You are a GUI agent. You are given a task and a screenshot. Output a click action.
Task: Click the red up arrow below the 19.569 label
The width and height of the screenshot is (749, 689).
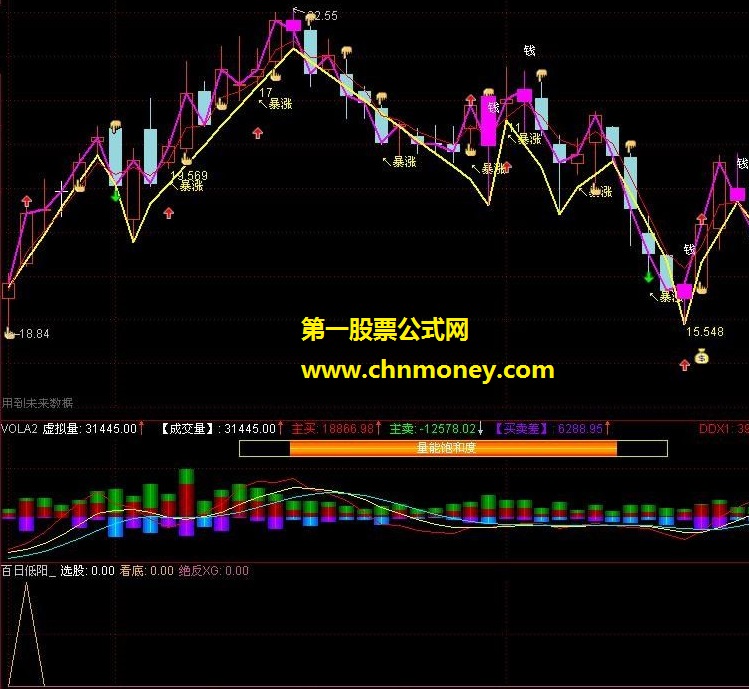coord(169,213)
